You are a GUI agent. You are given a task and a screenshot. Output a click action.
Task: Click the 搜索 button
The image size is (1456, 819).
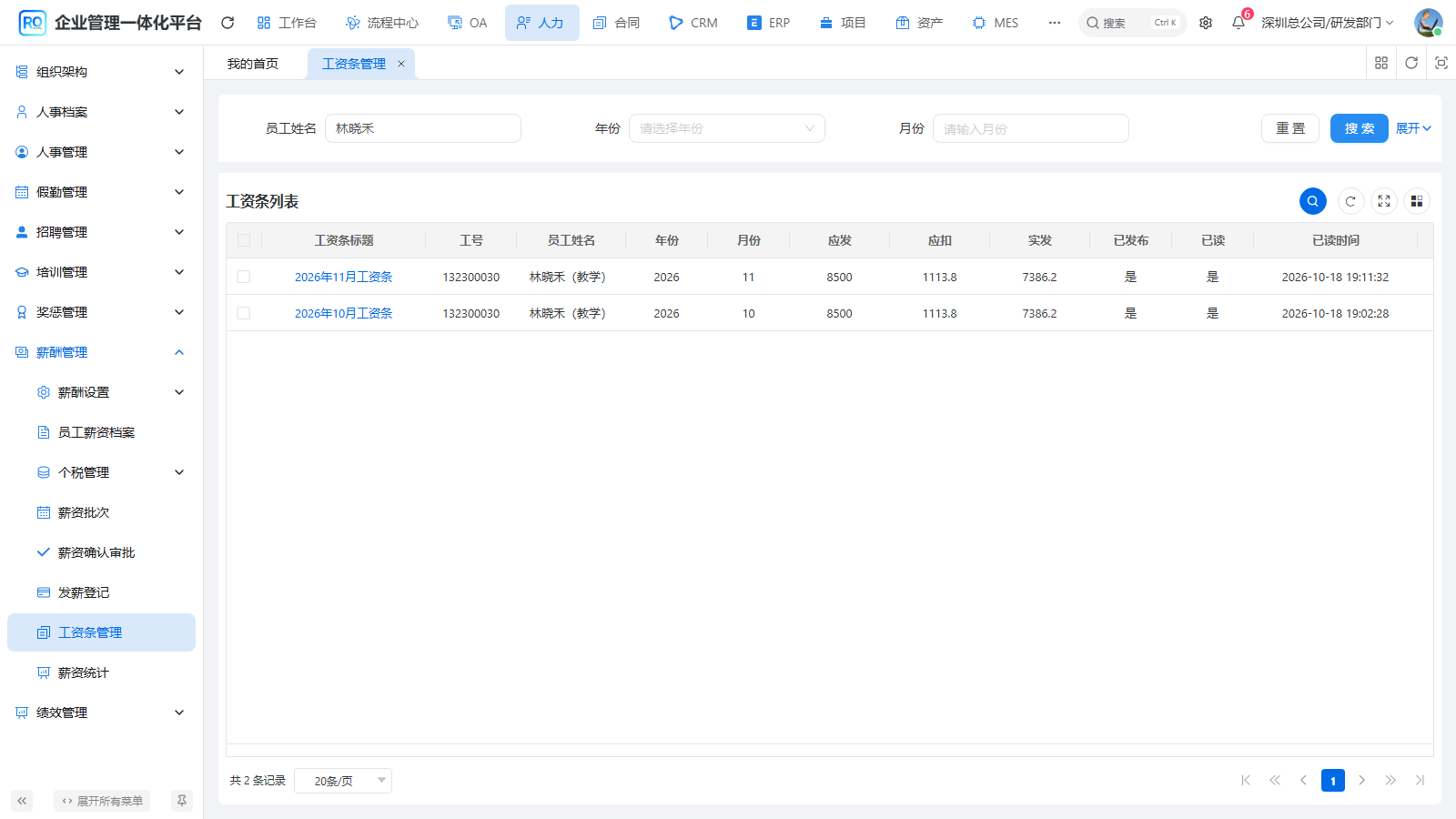pyautogui.click(x=1360, y=128)
